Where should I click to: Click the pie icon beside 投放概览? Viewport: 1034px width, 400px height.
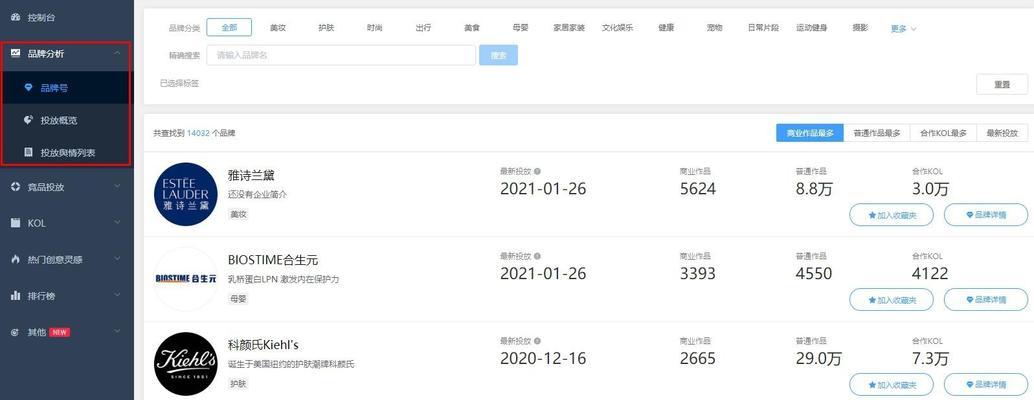click(28, 120)
